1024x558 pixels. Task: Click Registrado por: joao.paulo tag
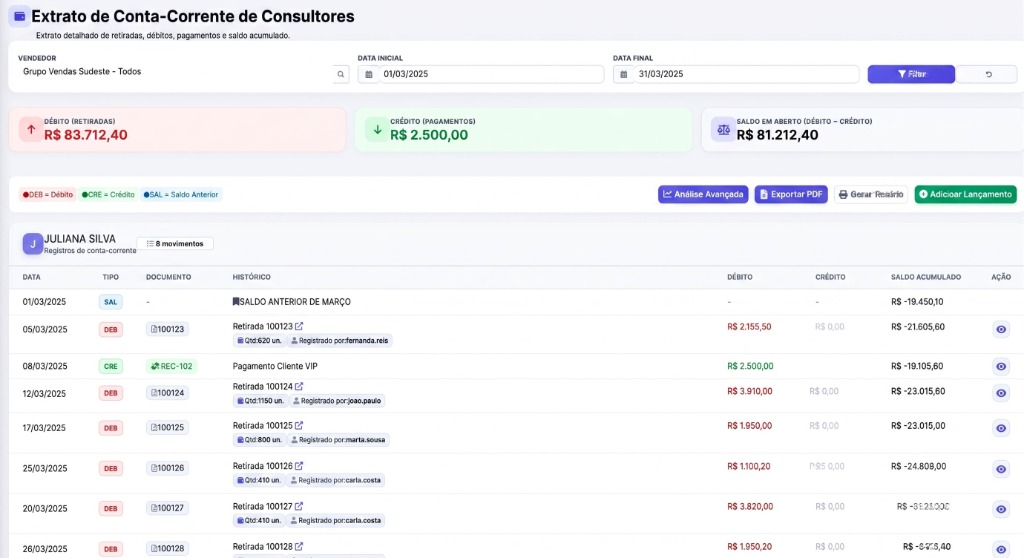(337, 401)
